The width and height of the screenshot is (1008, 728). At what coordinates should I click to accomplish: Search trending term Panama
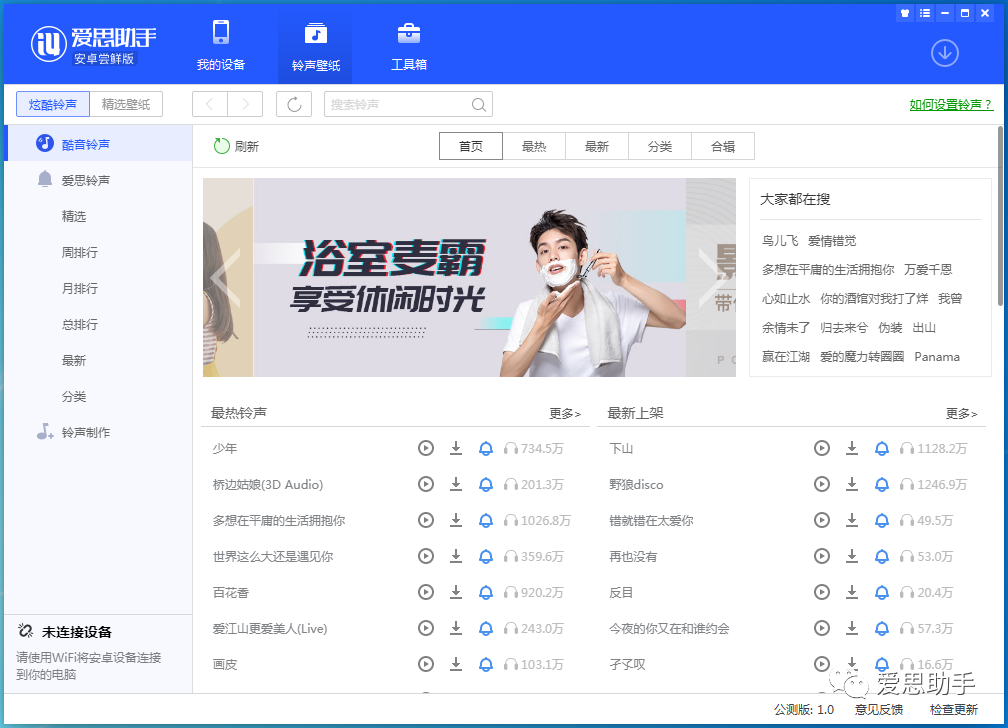click(937, 356)
